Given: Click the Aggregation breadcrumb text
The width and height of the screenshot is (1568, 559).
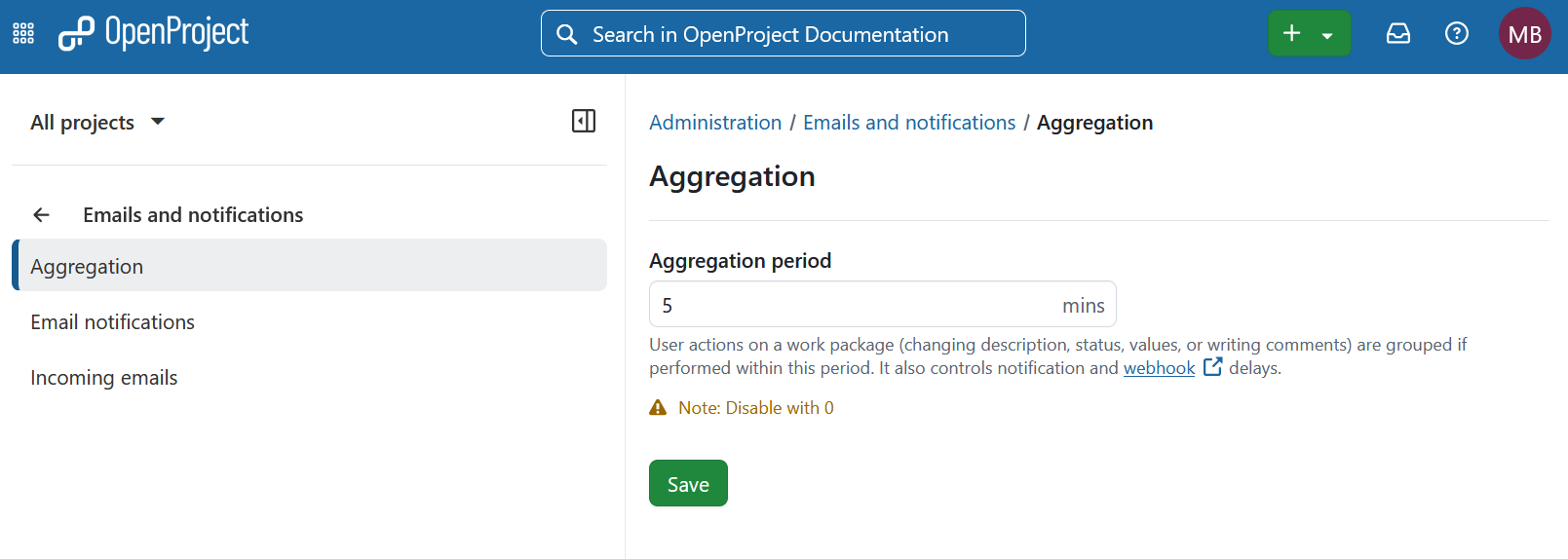Looking at the screenshot, I should point(1094,123).
